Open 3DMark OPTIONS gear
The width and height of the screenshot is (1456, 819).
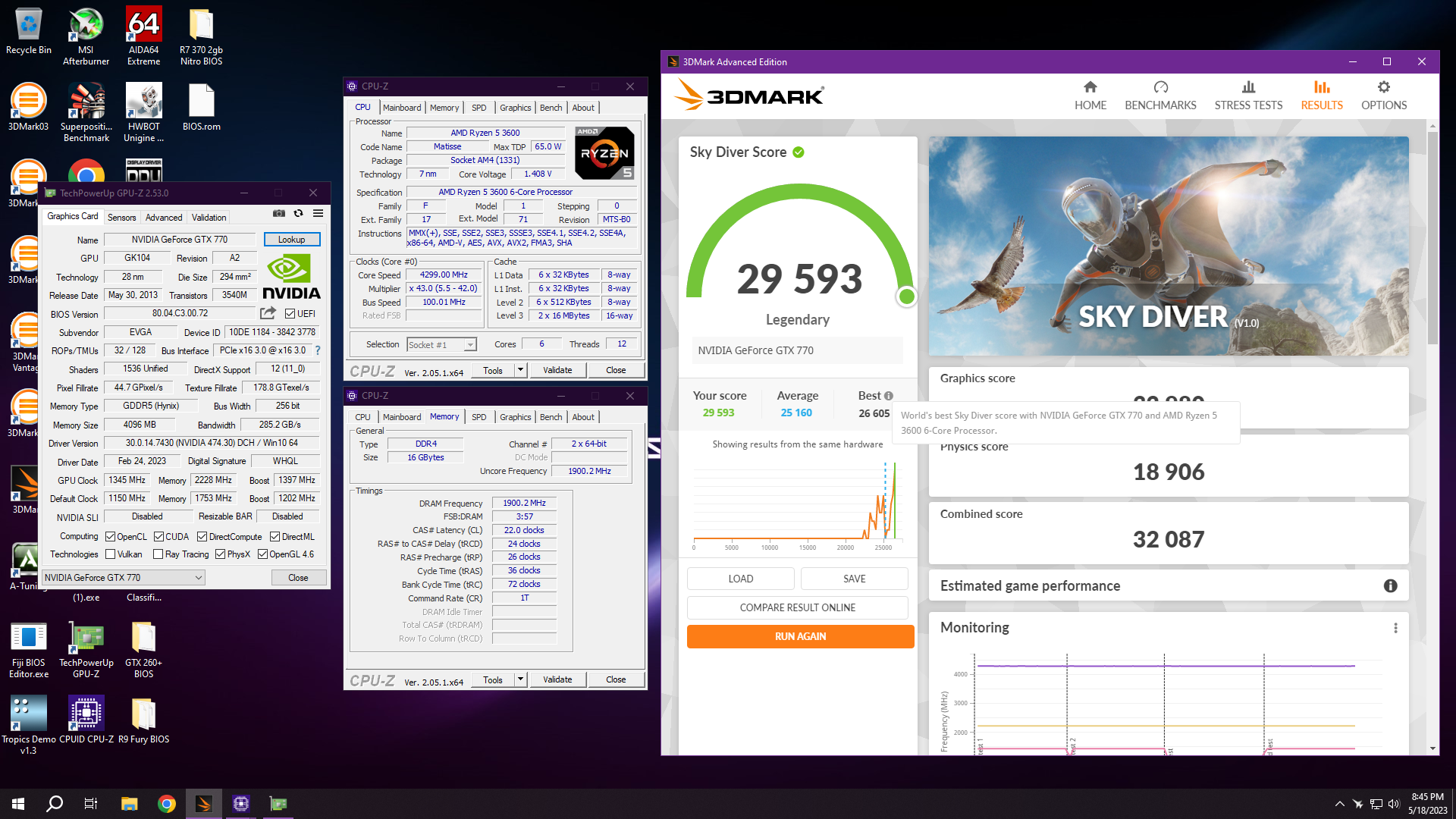pos(1384,96)
